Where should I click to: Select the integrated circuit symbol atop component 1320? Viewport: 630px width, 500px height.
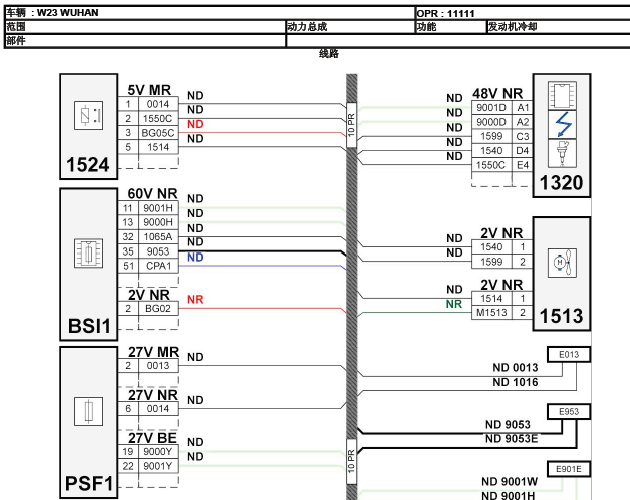(562, 95)
